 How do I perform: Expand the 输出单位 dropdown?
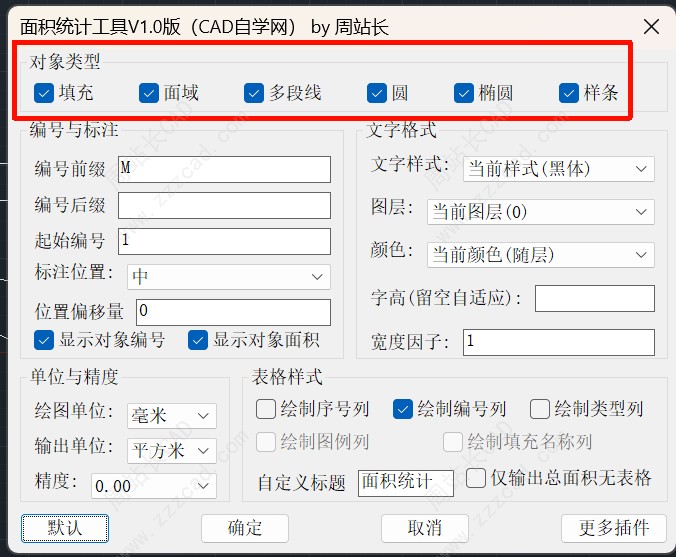pyautogui.click(x=172, y=450)
